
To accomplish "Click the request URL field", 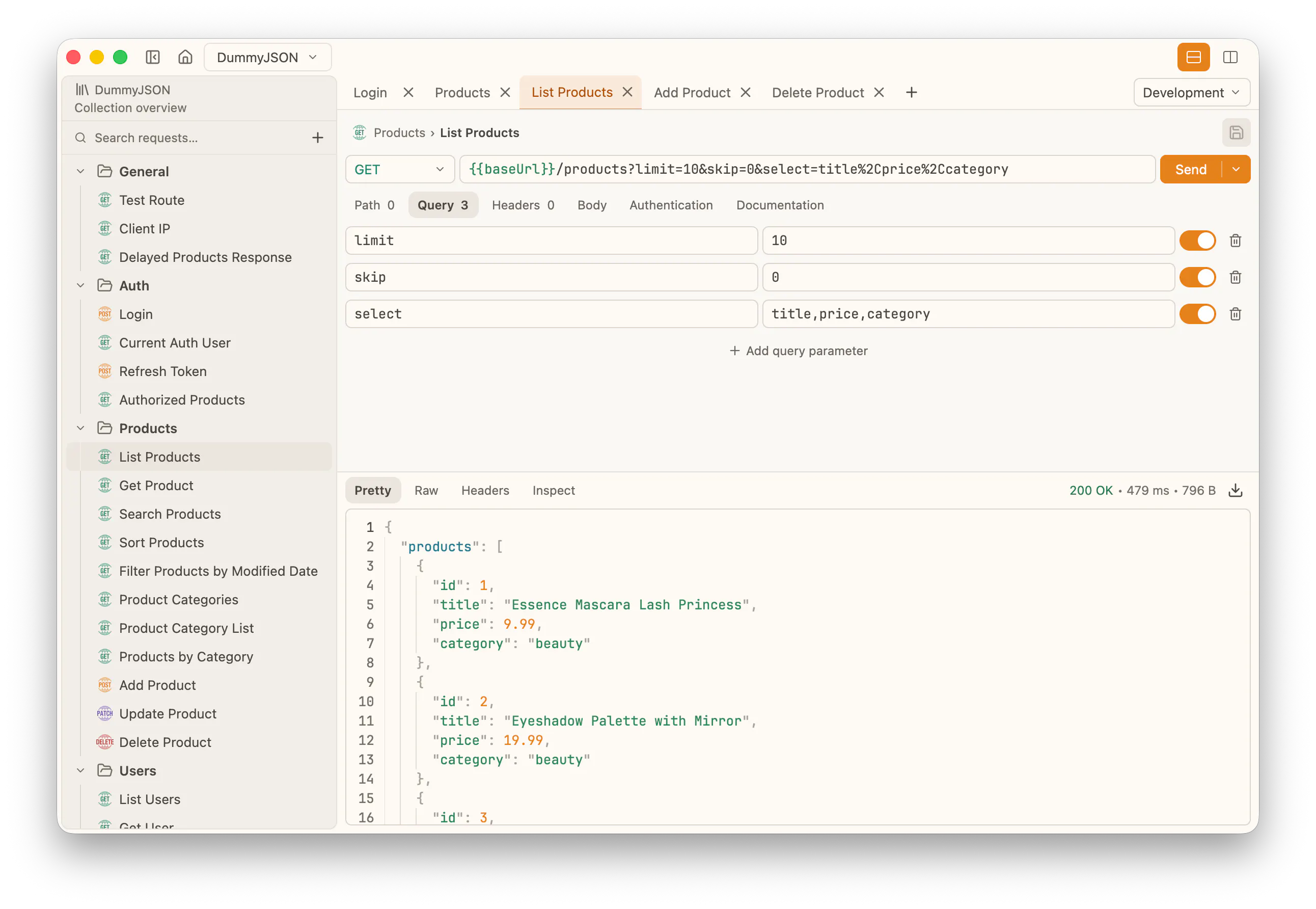I will click(807, 169).
